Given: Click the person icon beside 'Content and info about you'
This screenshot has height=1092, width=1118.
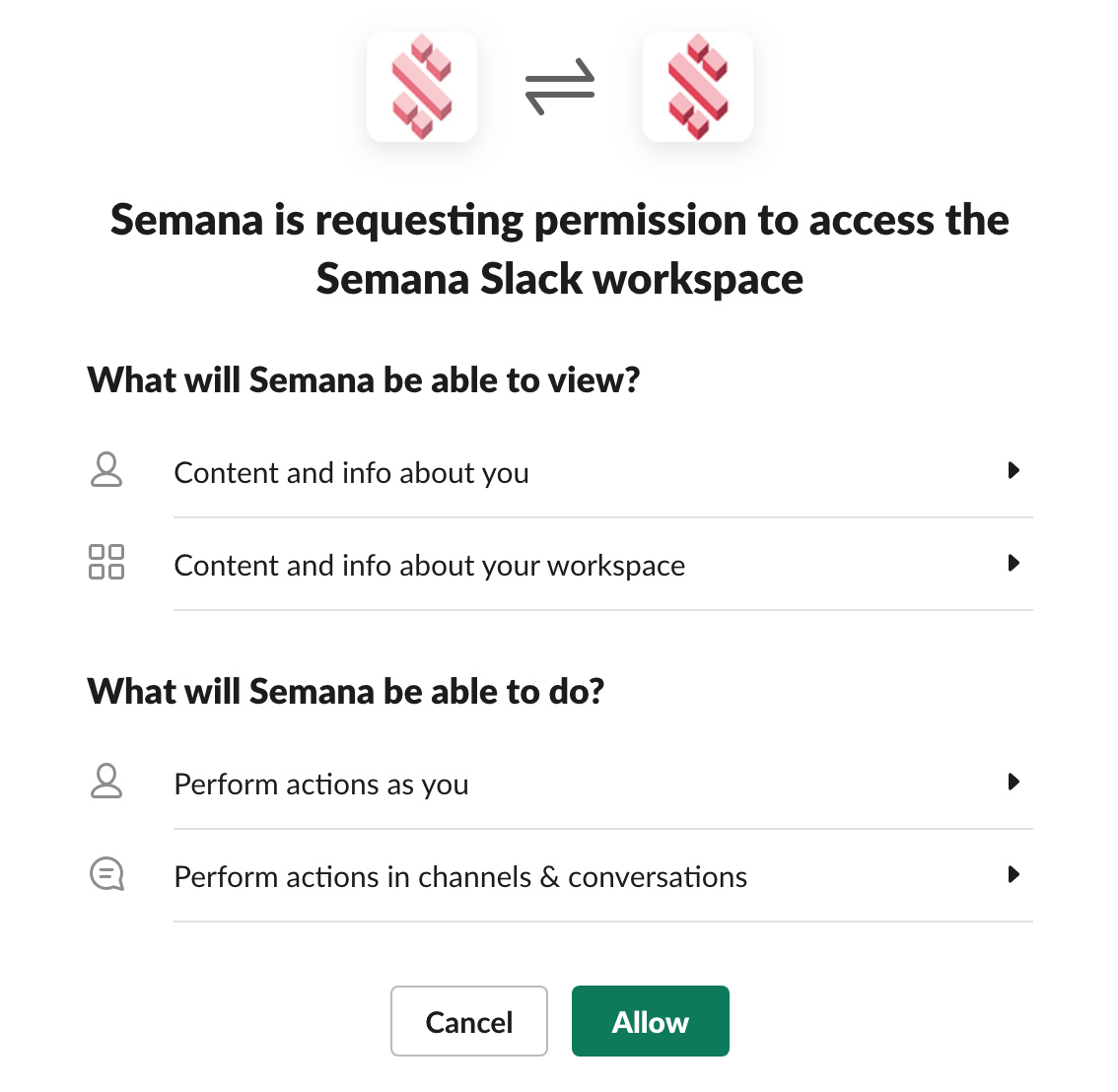Looking at the screenshot, I should [x=106, y=470].
